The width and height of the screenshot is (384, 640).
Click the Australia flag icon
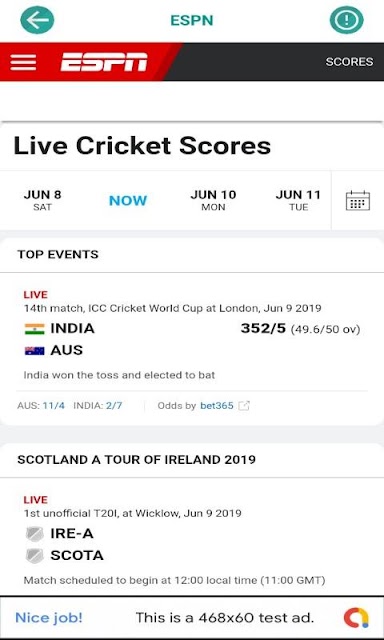[x=34, y=351]
